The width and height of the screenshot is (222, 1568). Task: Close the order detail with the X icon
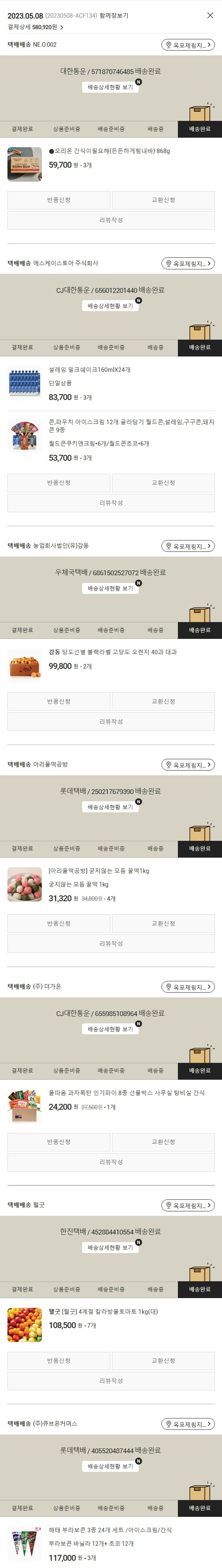coord(210,15)
